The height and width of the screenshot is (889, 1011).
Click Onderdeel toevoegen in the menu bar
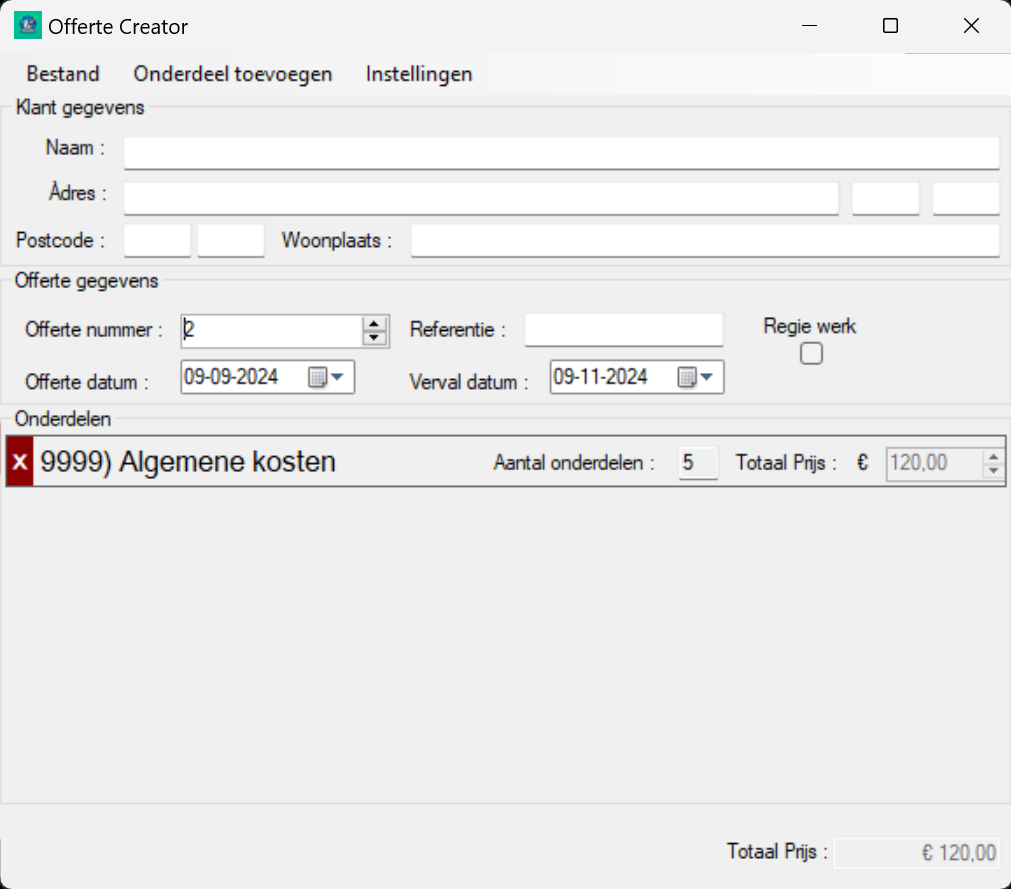pos(232,73)
